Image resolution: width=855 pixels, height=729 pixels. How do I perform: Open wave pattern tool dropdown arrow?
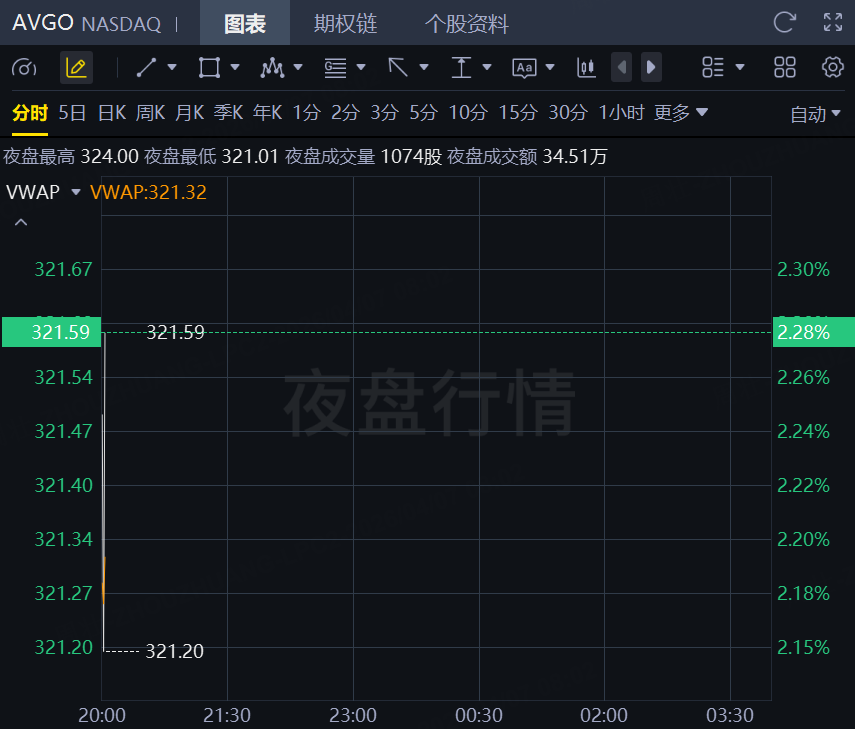tap(298, 67)
